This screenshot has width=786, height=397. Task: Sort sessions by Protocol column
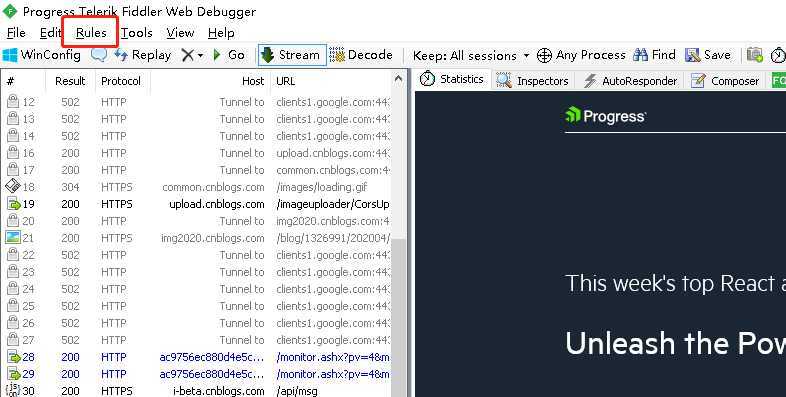[121, 81]
